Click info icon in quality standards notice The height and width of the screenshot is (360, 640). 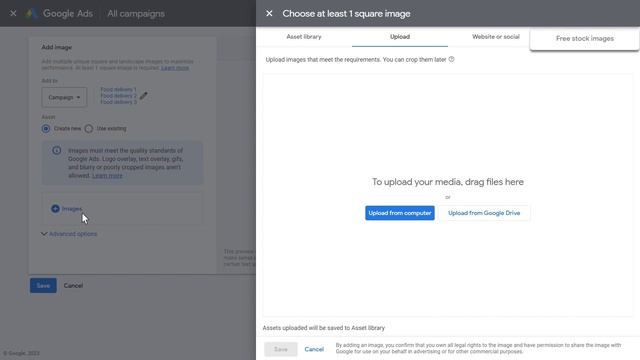pos(57,151)
